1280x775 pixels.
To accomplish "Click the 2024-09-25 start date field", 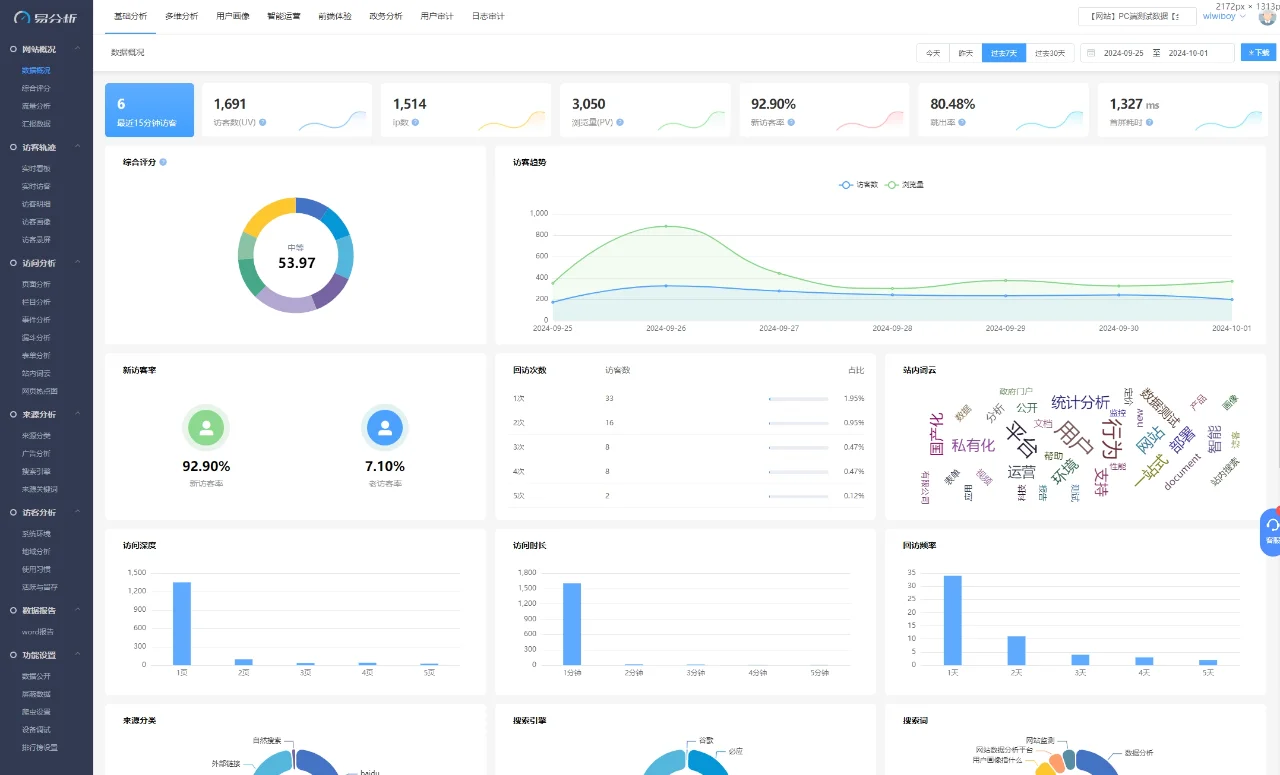I will point(1123,53).
